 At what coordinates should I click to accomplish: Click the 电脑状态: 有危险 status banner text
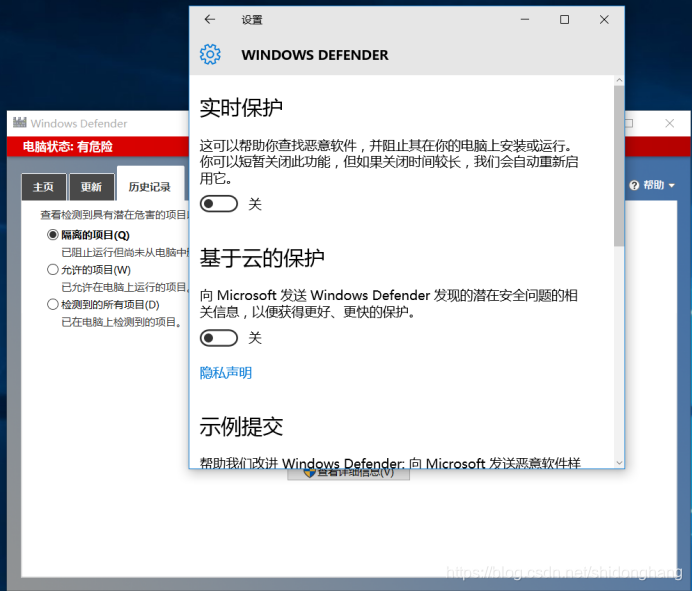pos(68,147)
